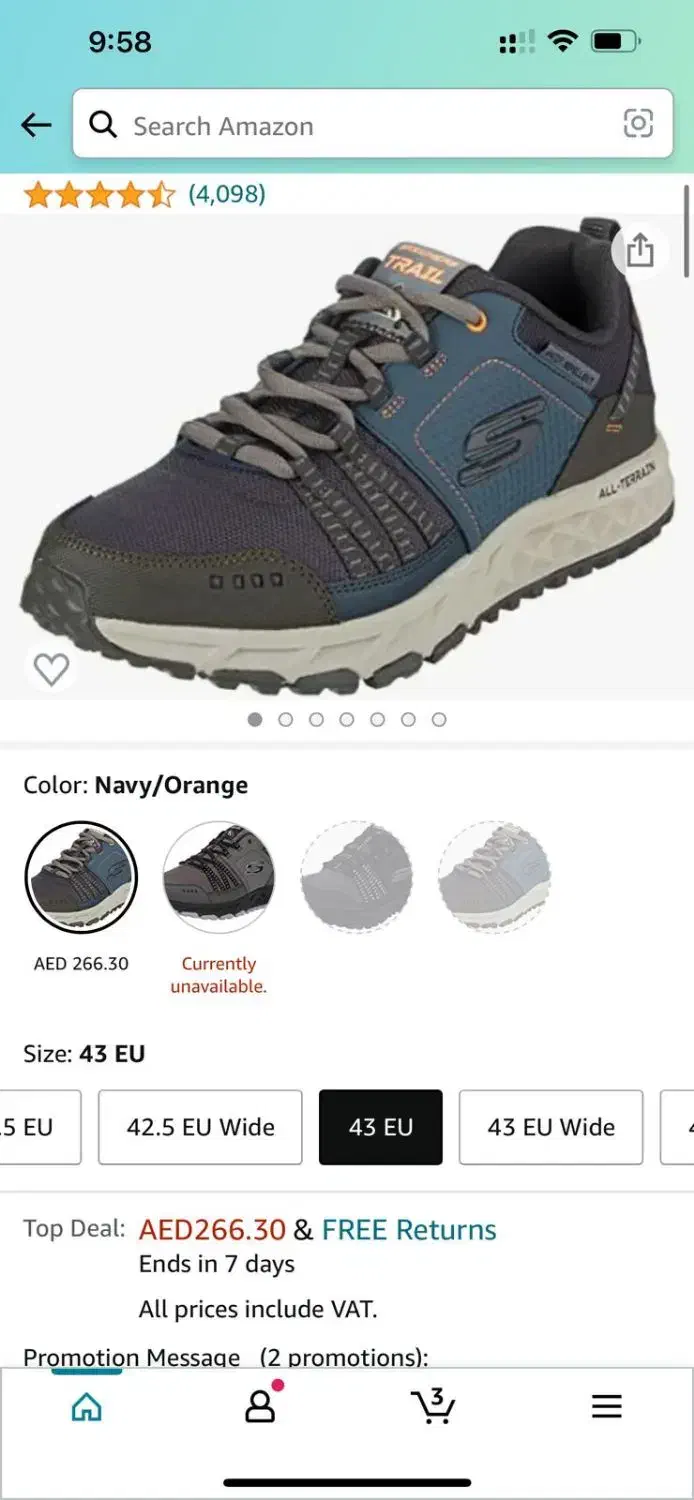Select the 43 EU Wide size
694x1500 pixels.
[551, 1127]
